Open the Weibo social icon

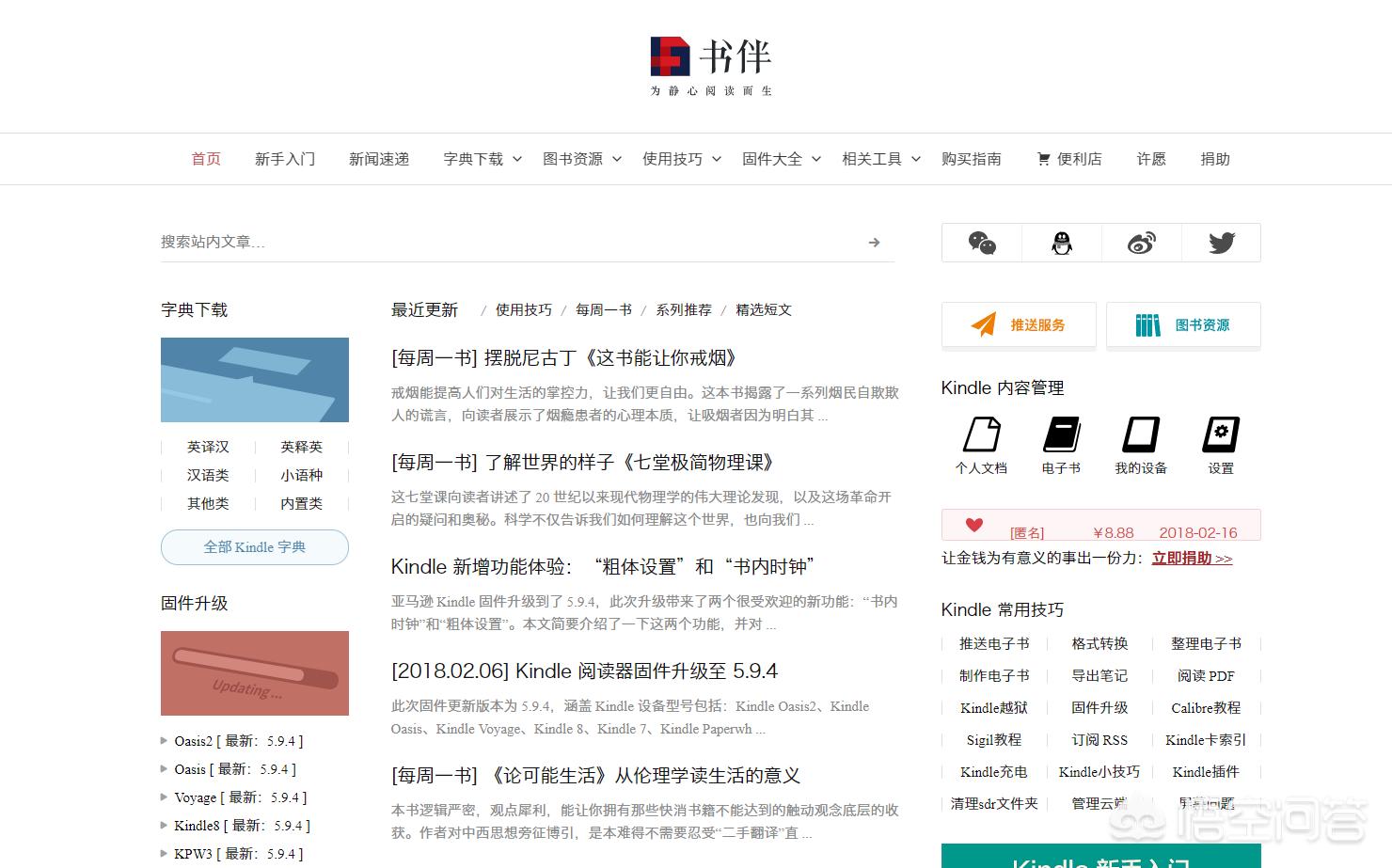(1142, 243)
